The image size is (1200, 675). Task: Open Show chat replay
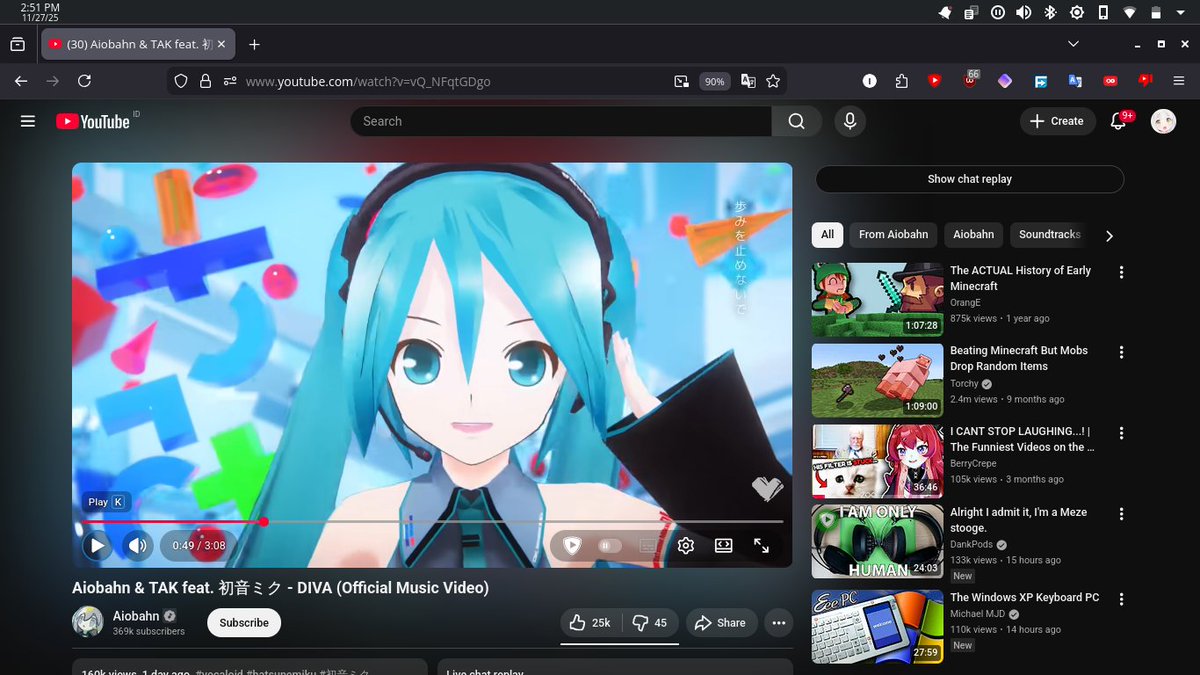pos(969,179)
